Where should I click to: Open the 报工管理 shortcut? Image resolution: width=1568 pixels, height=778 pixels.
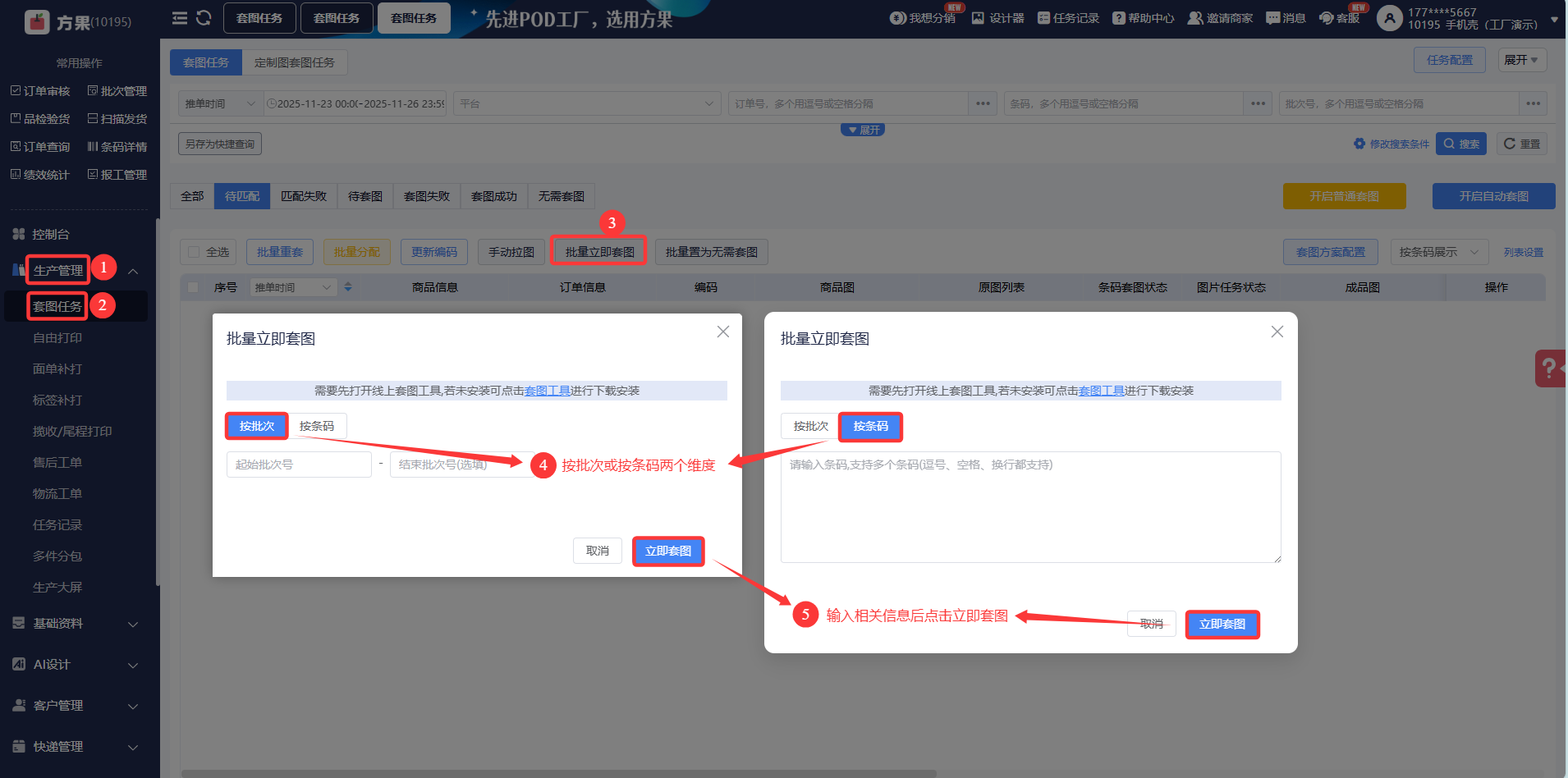pos(117,175)
